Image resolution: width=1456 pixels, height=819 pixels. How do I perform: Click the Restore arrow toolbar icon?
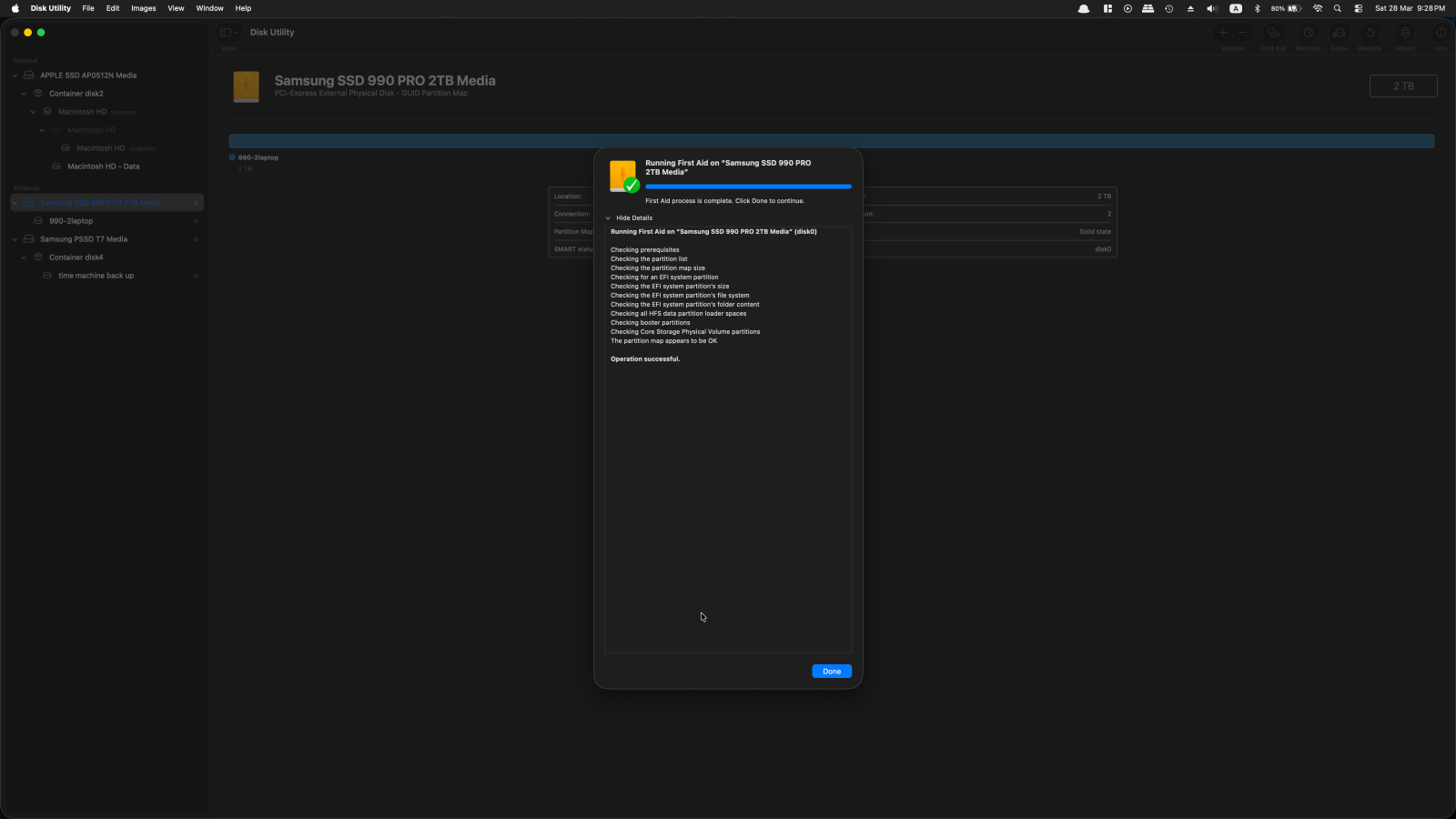(1370, 34)
